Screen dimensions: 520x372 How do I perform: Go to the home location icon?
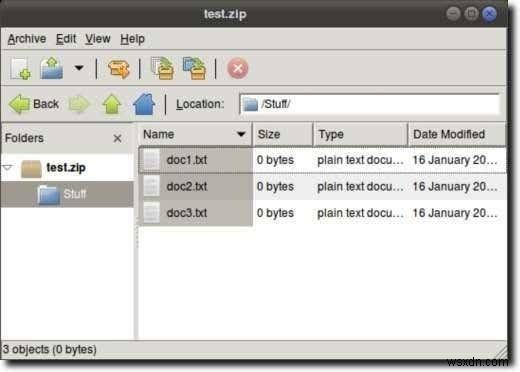coord(144,104)
